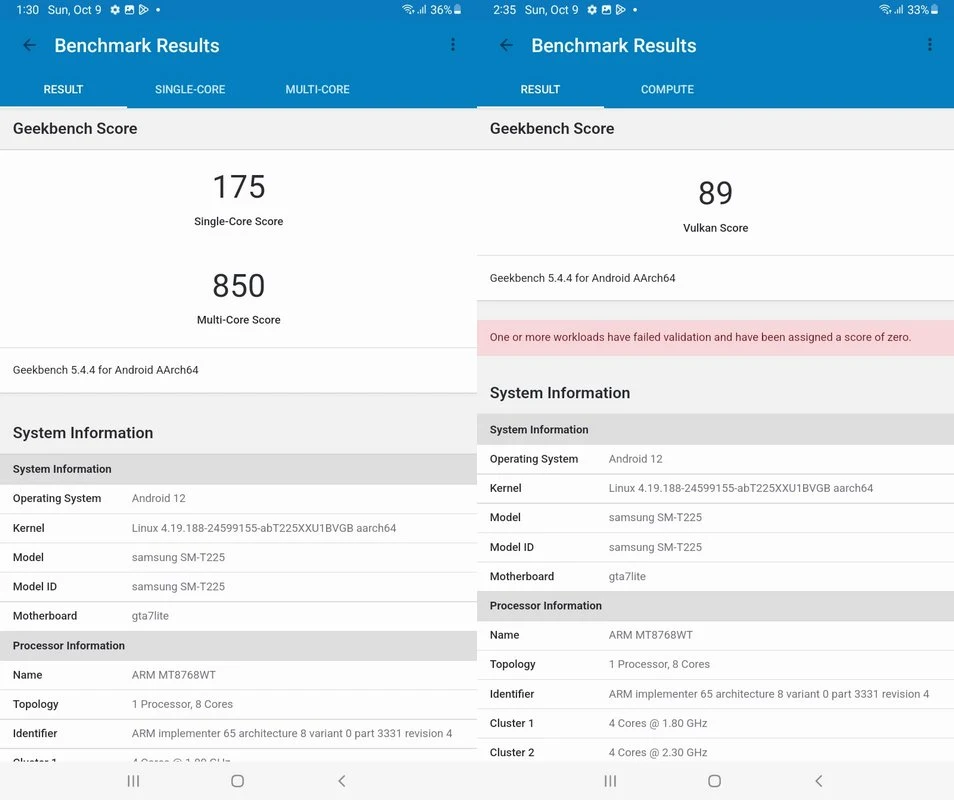This screenshot has height=800, width=954.
Task: Tap Model row value on left screen
Action: pos(178,557)
